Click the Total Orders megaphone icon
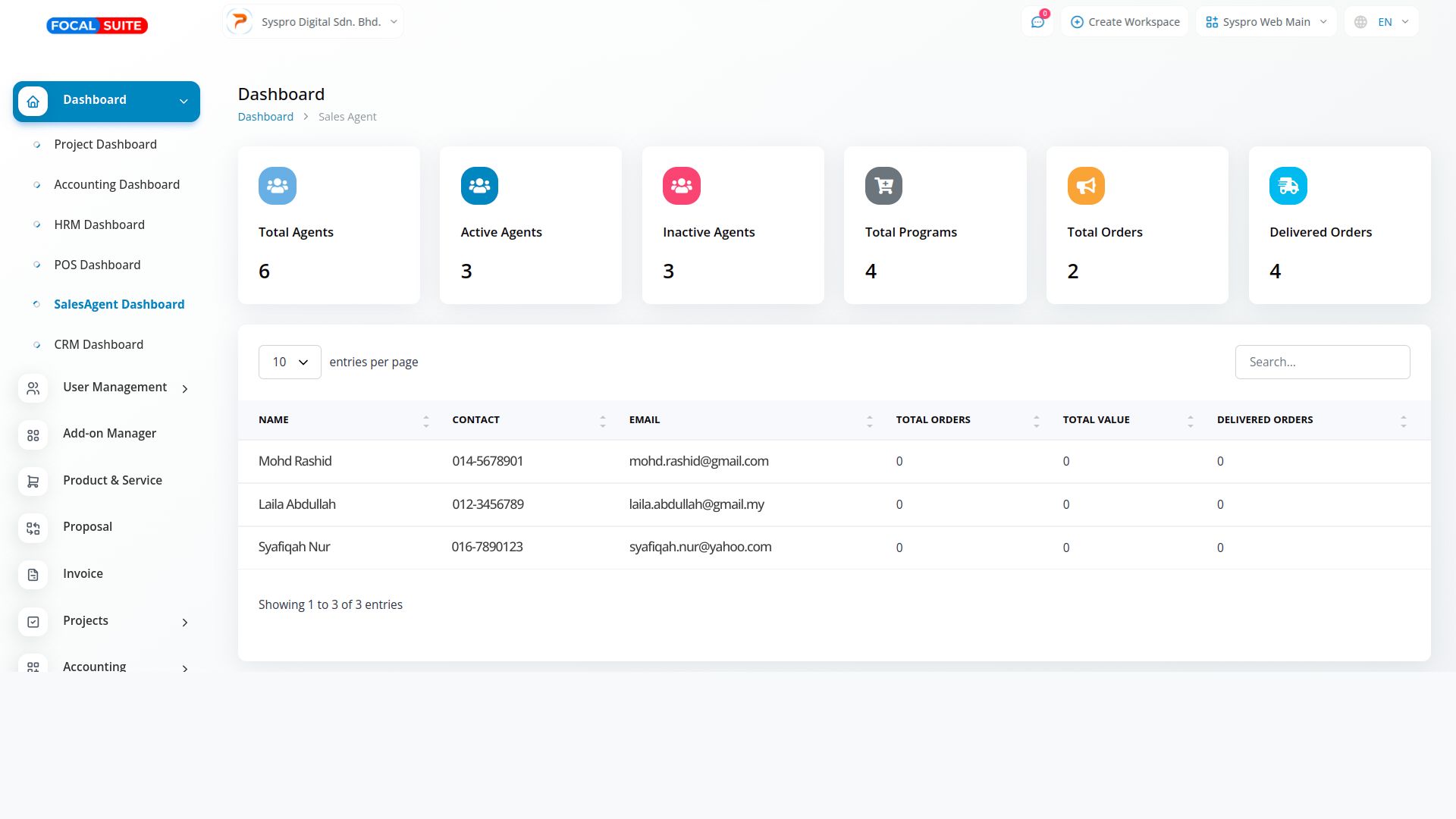Screen dimensions: 1456x819 [x=1086, y=186]
